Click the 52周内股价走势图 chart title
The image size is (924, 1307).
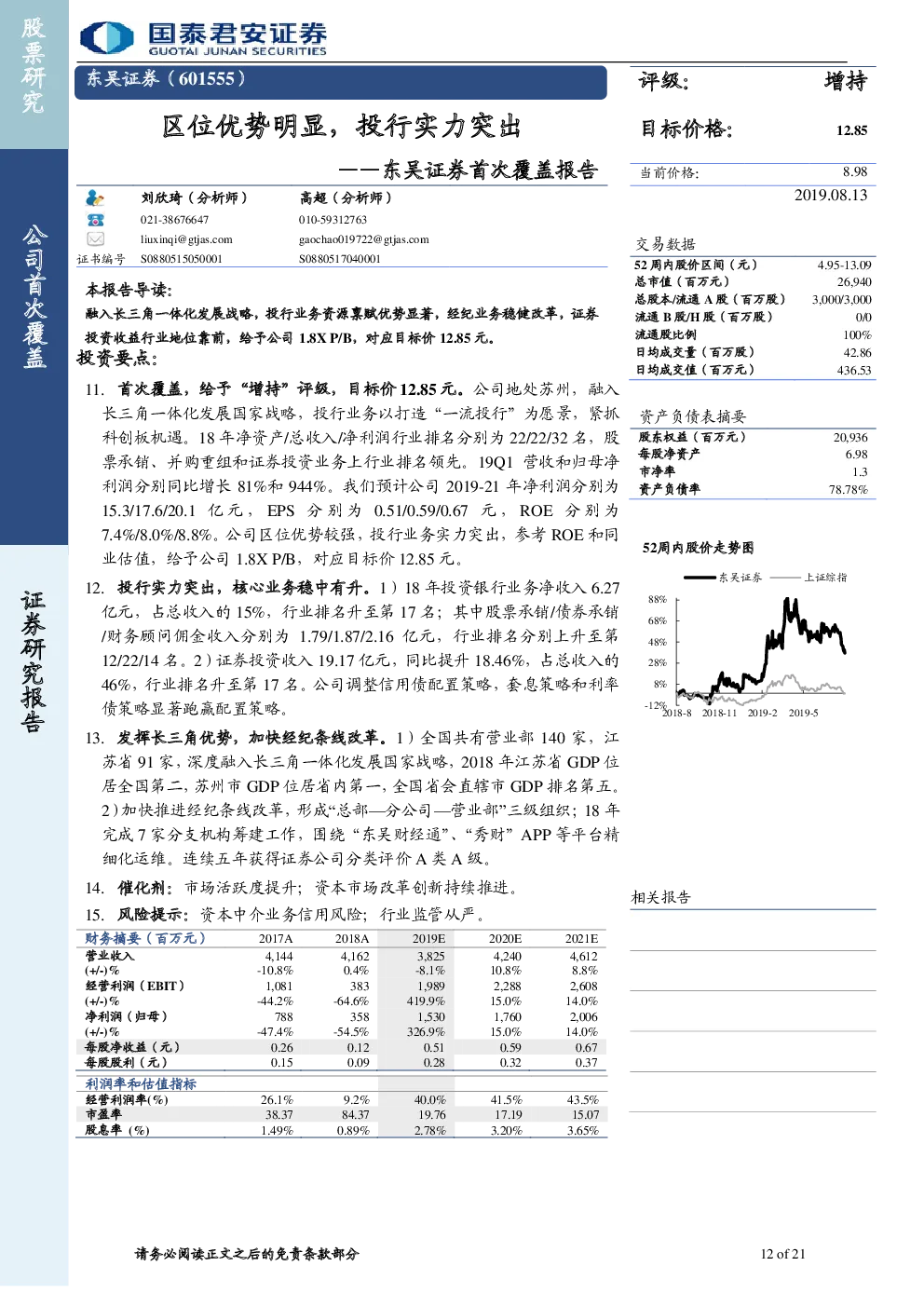(x=699, y=548)
